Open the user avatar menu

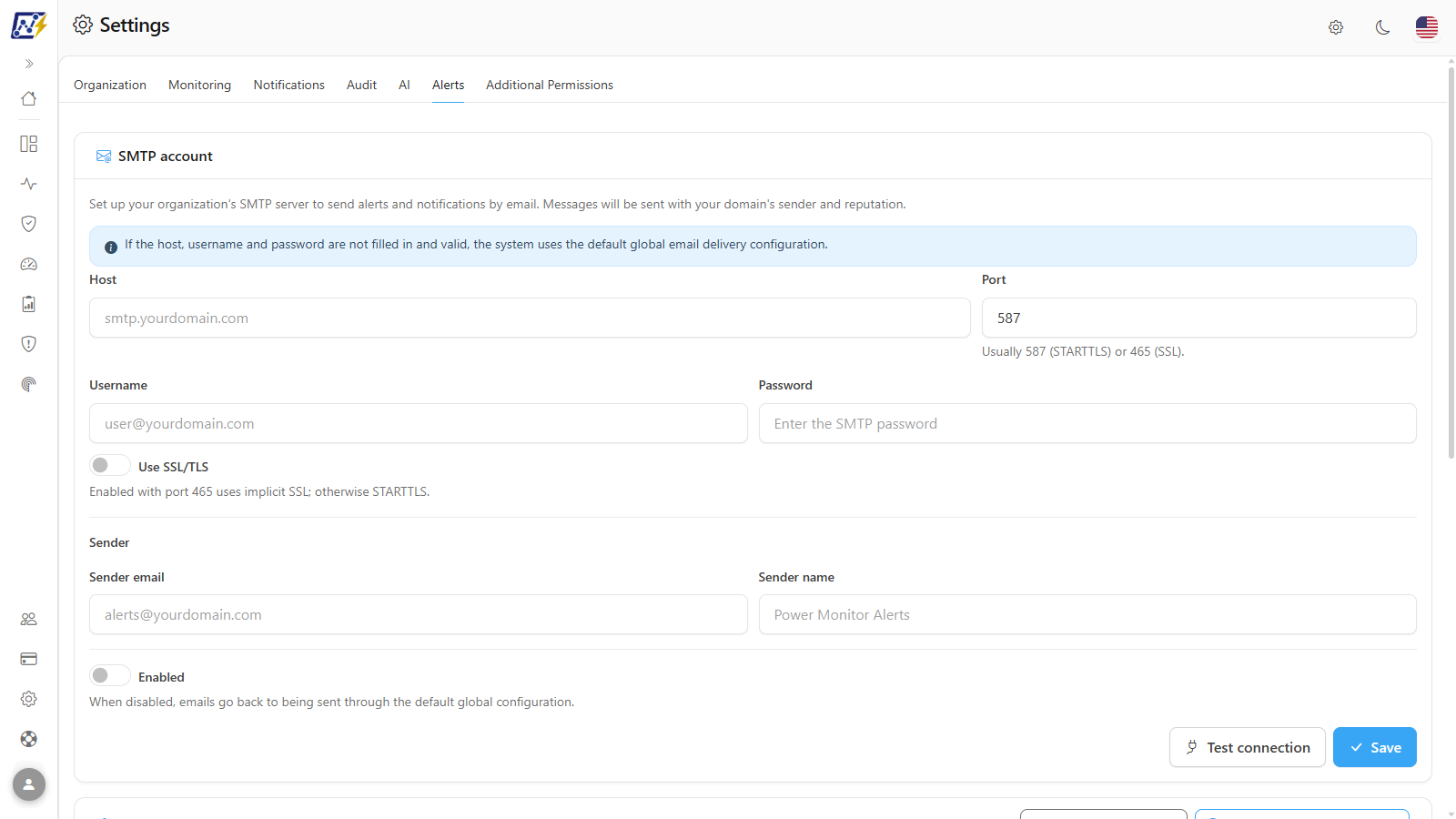tap(29, 784)
